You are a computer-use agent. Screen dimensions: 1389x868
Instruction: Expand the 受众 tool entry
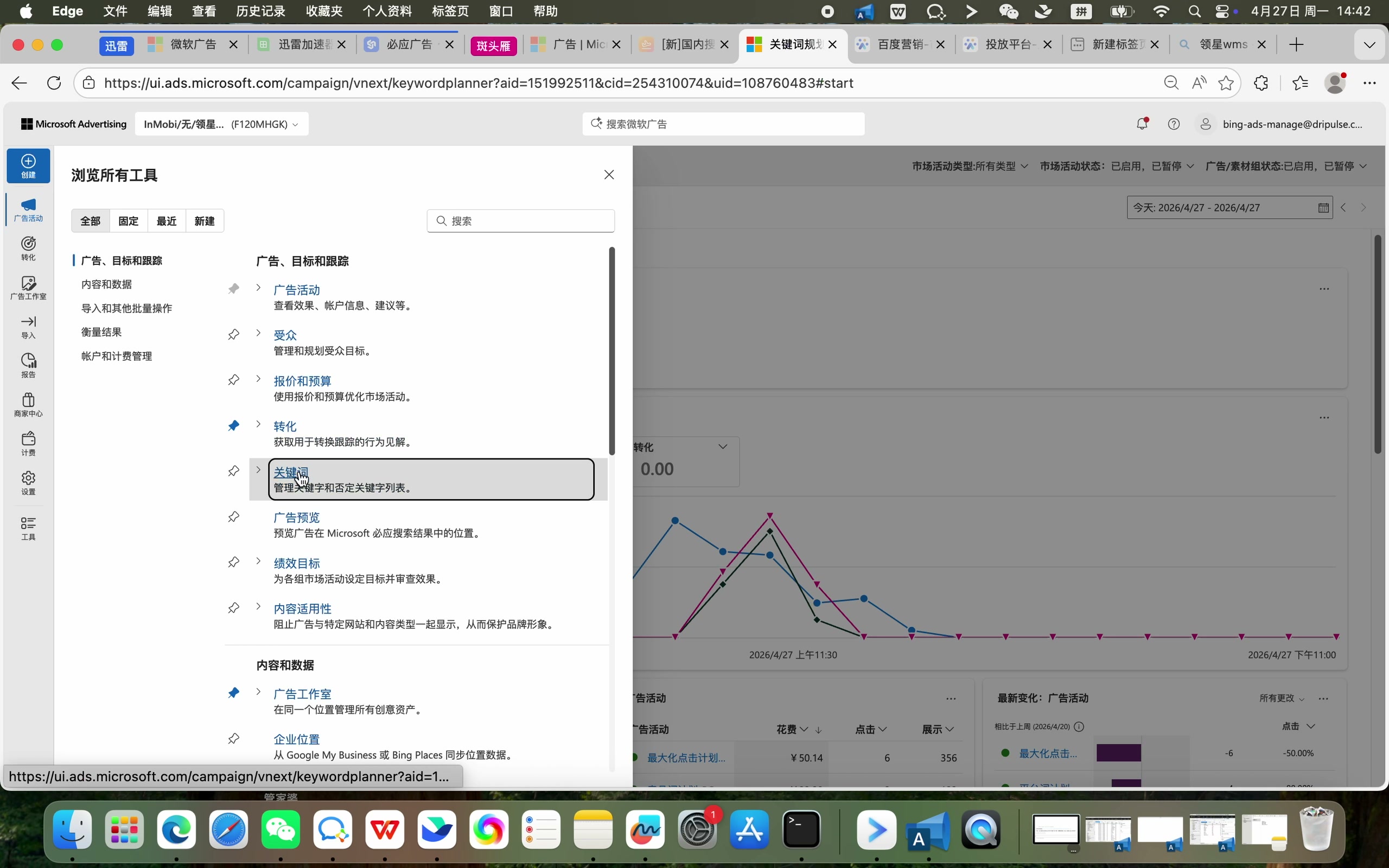tap(258, 333)
